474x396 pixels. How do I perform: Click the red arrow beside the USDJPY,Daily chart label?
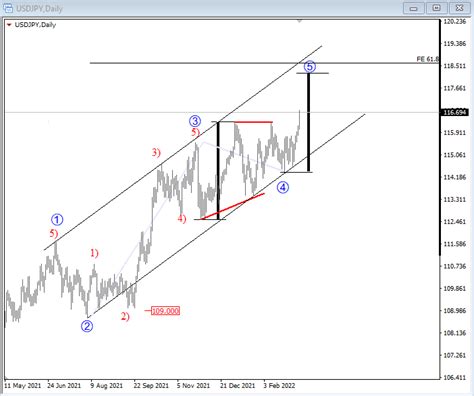point(9,25)
